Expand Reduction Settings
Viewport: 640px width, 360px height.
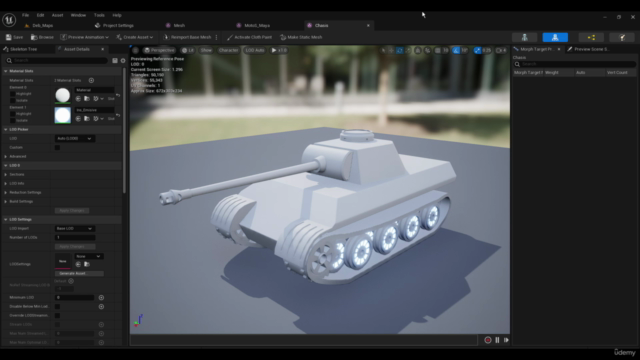(6, 193)
